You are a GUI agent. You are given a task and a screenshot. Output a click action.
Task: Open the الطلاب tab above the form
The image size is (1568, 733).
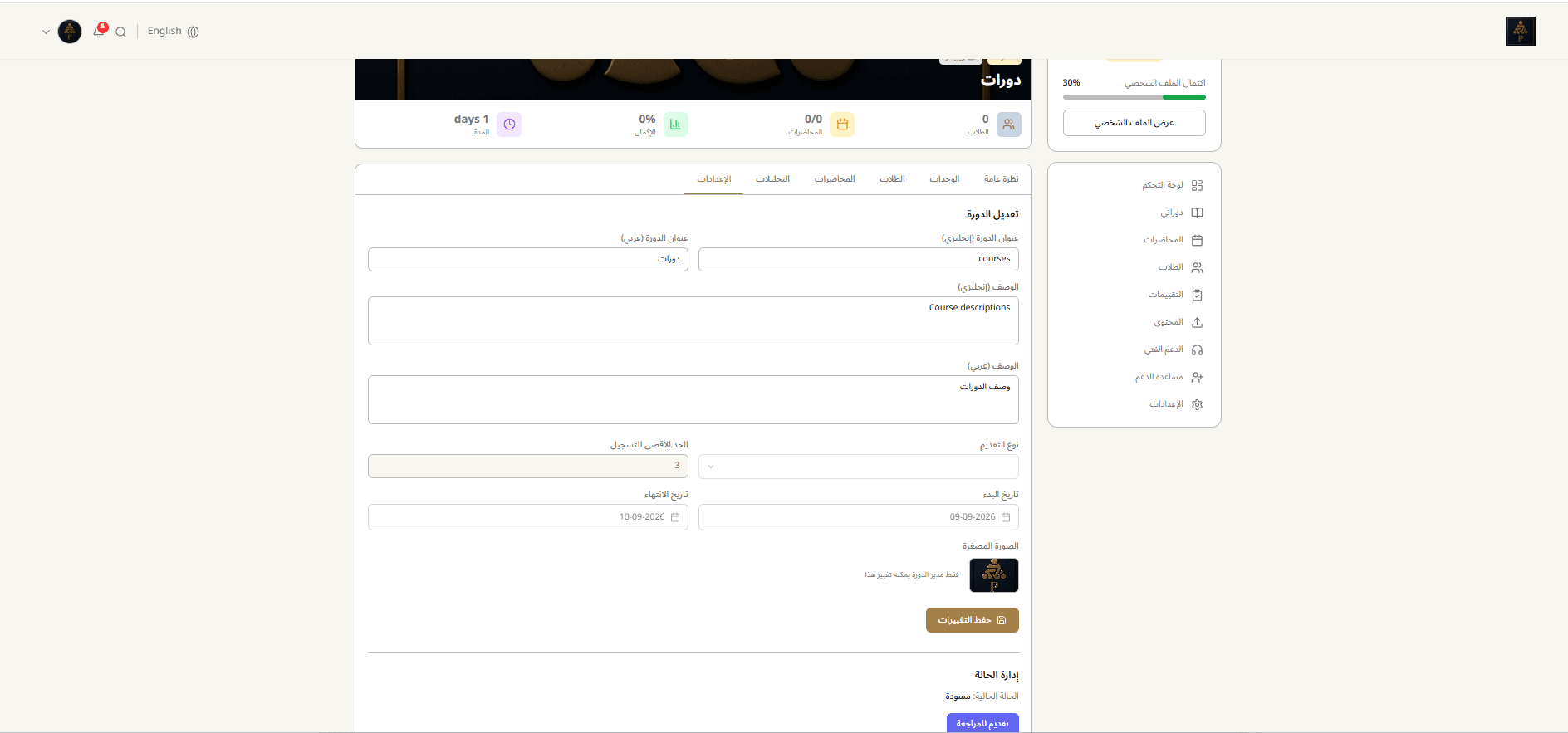click(892, 179)
